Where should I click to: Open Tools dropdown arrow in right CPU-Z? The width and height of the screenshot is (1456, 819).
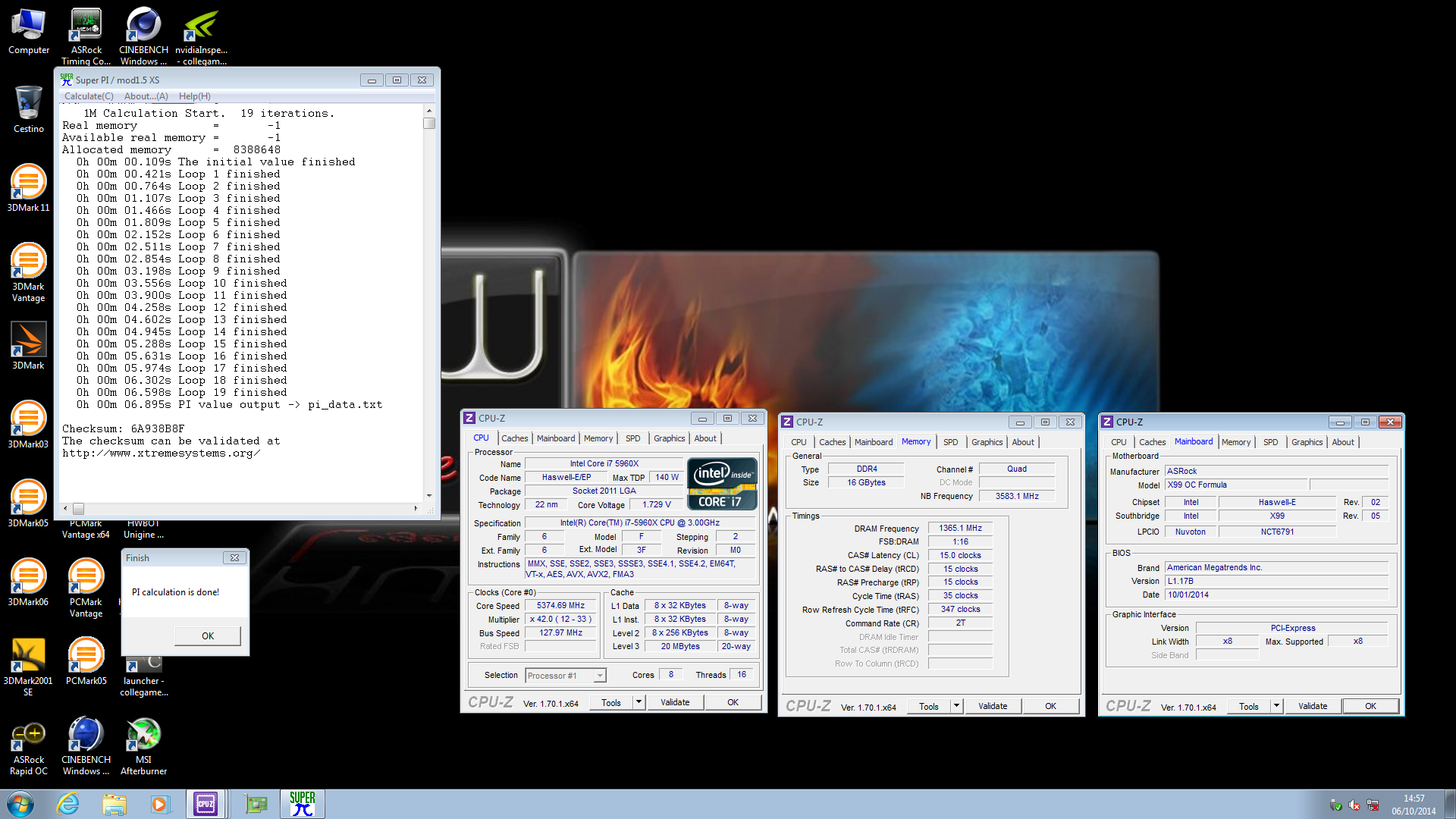(1276, 706)
